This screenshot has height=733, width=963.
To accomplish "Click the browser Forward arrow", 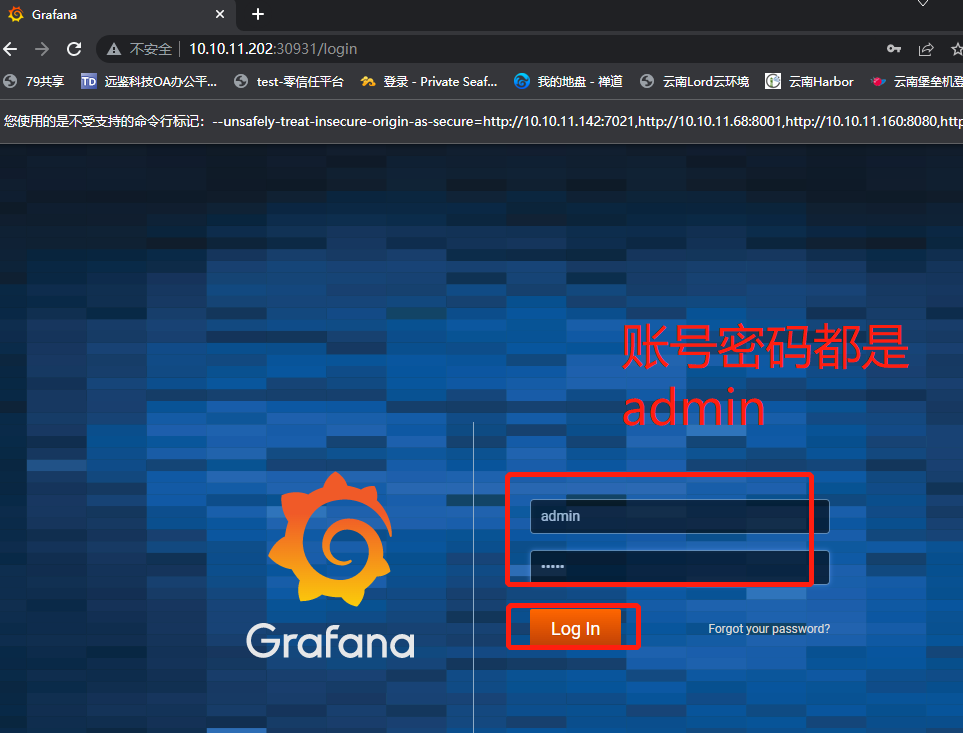I will (42, 49).
